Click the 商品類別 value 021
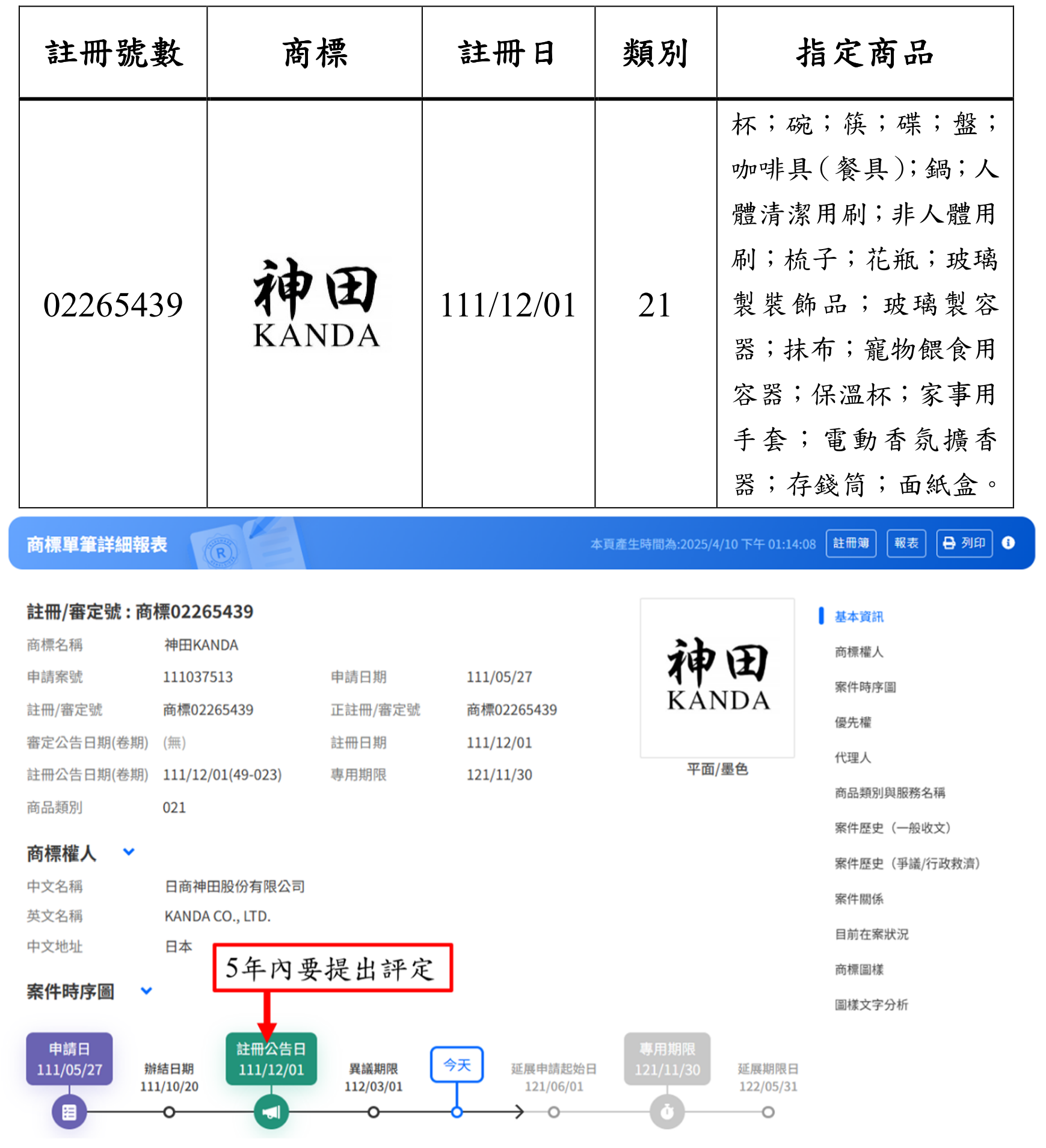 coord(174,807)
